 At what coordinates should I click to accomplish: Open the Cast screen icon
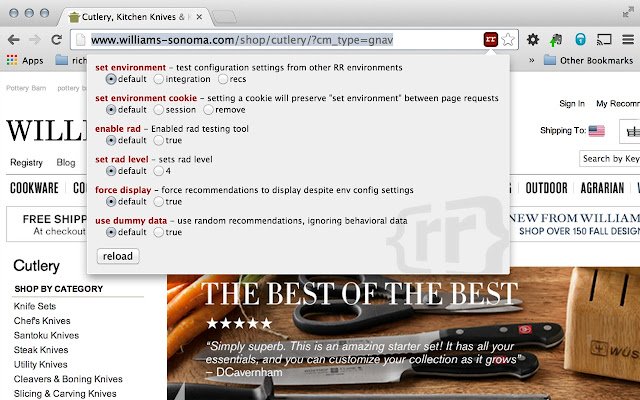[x=604, y=40]
